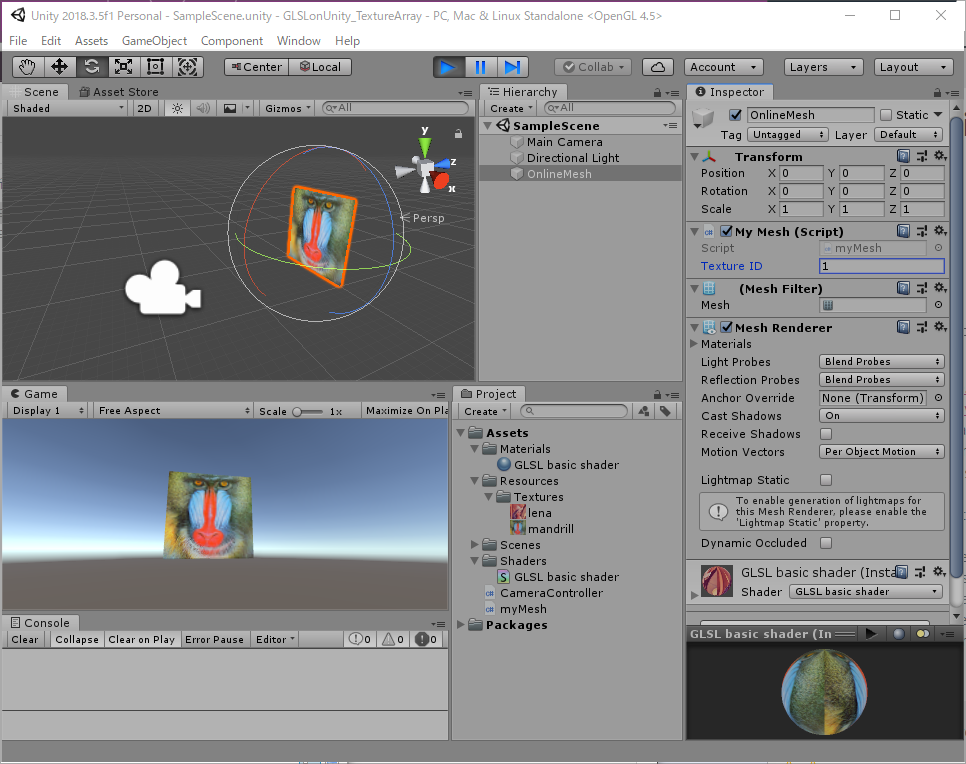The image size is (966, 764).
Task: Select the Game tab
Action: point(34,394)
